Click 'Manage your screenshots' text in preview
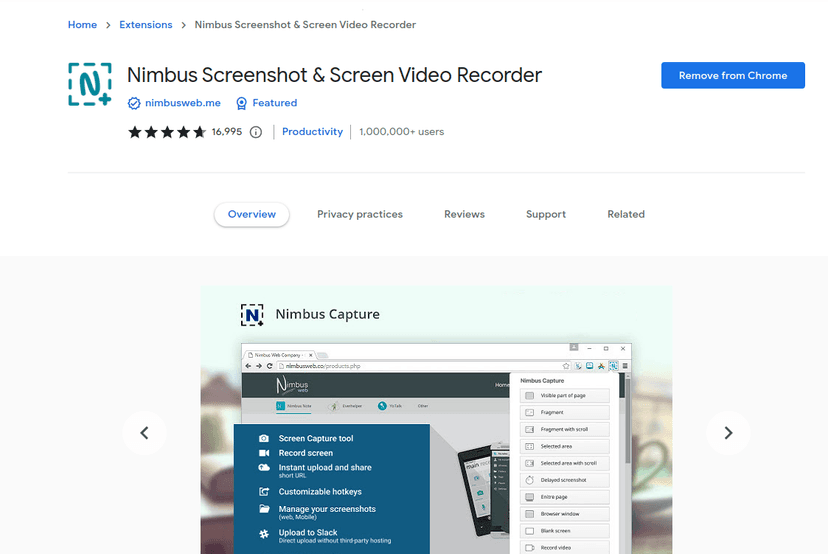Image resolution: width=828 pixels, height=554 pixels. click(327, 509)
